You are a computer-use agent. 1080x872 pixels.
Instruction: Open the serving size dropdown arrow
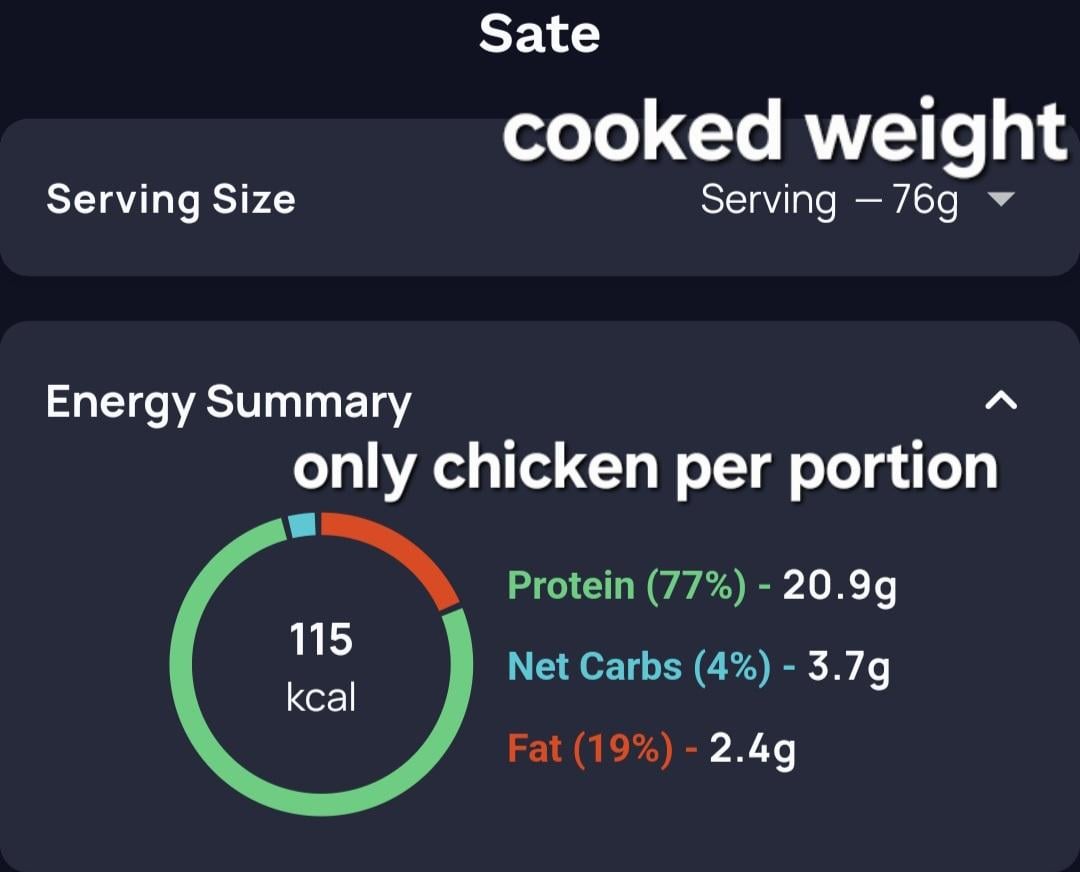pyautogui.click(x=1000, y=200)
